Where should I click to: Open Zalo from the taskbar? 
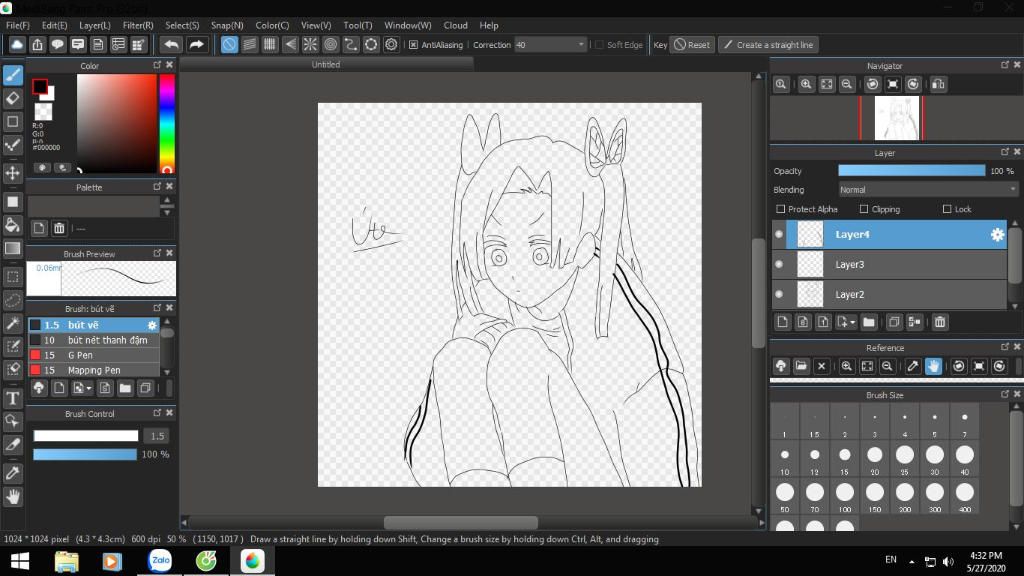(x=160, y=561)
